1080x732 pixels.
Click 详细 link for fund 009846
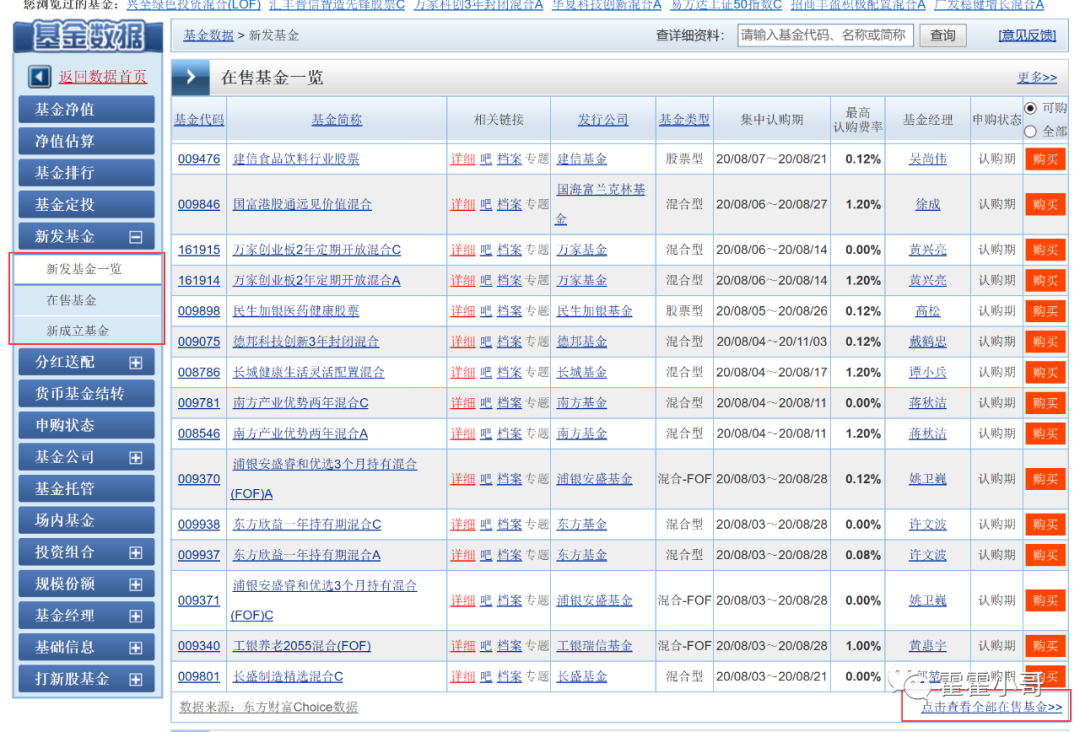(463, 205)
